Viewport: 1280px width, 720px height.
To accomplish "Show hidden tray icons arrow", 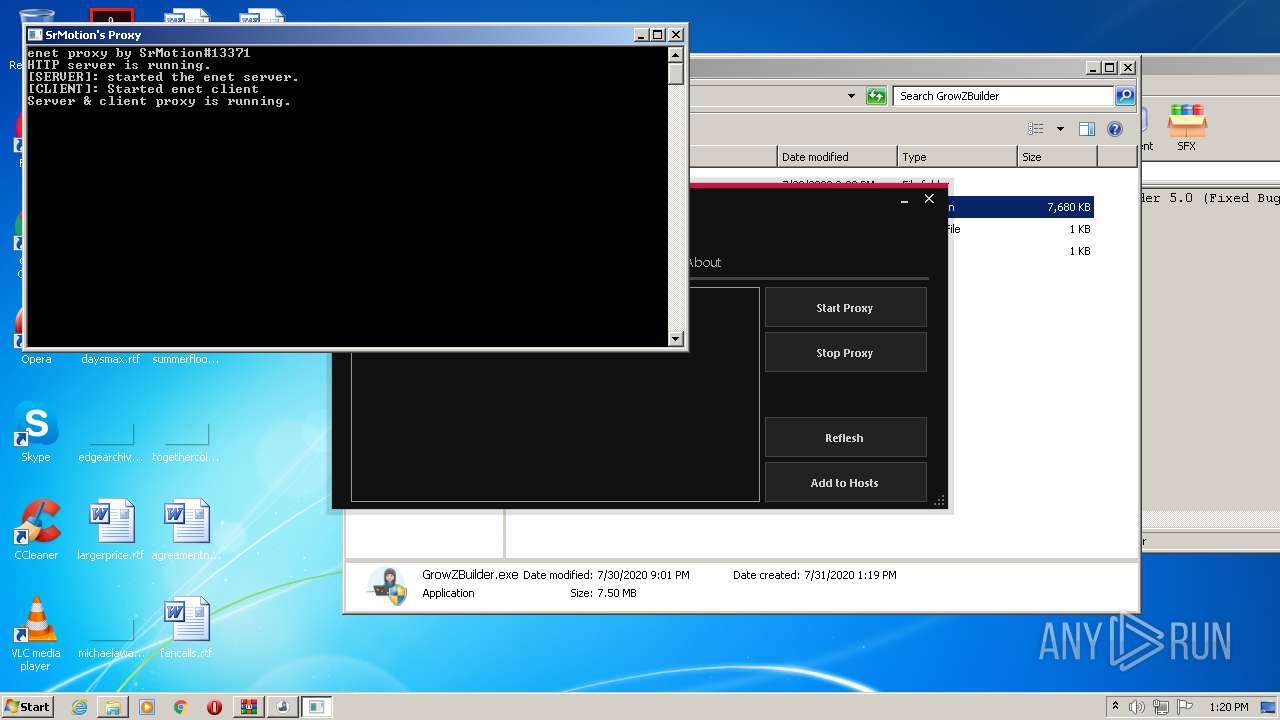I will tap(1115, 707).
